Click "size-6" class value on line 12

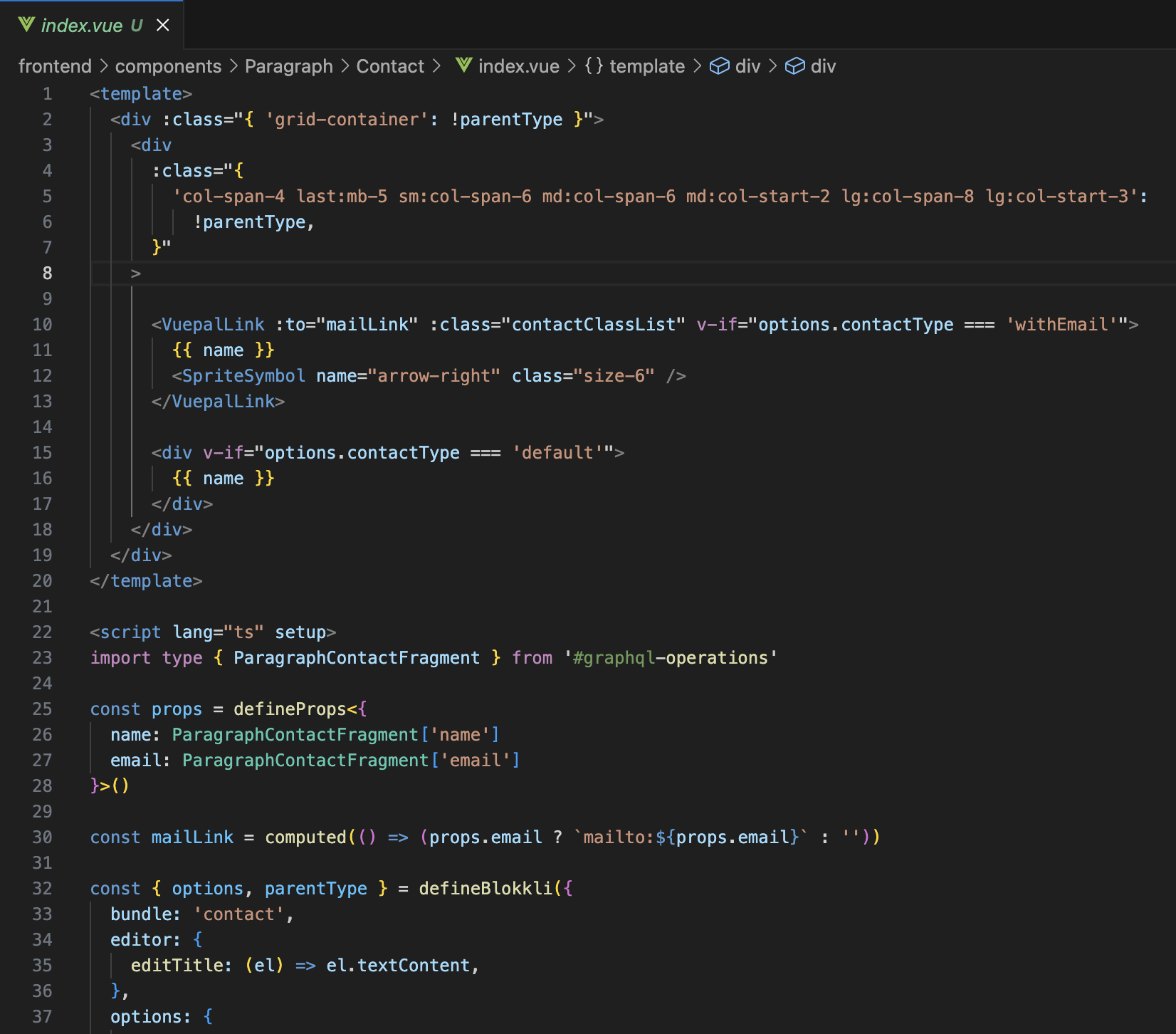614,376
